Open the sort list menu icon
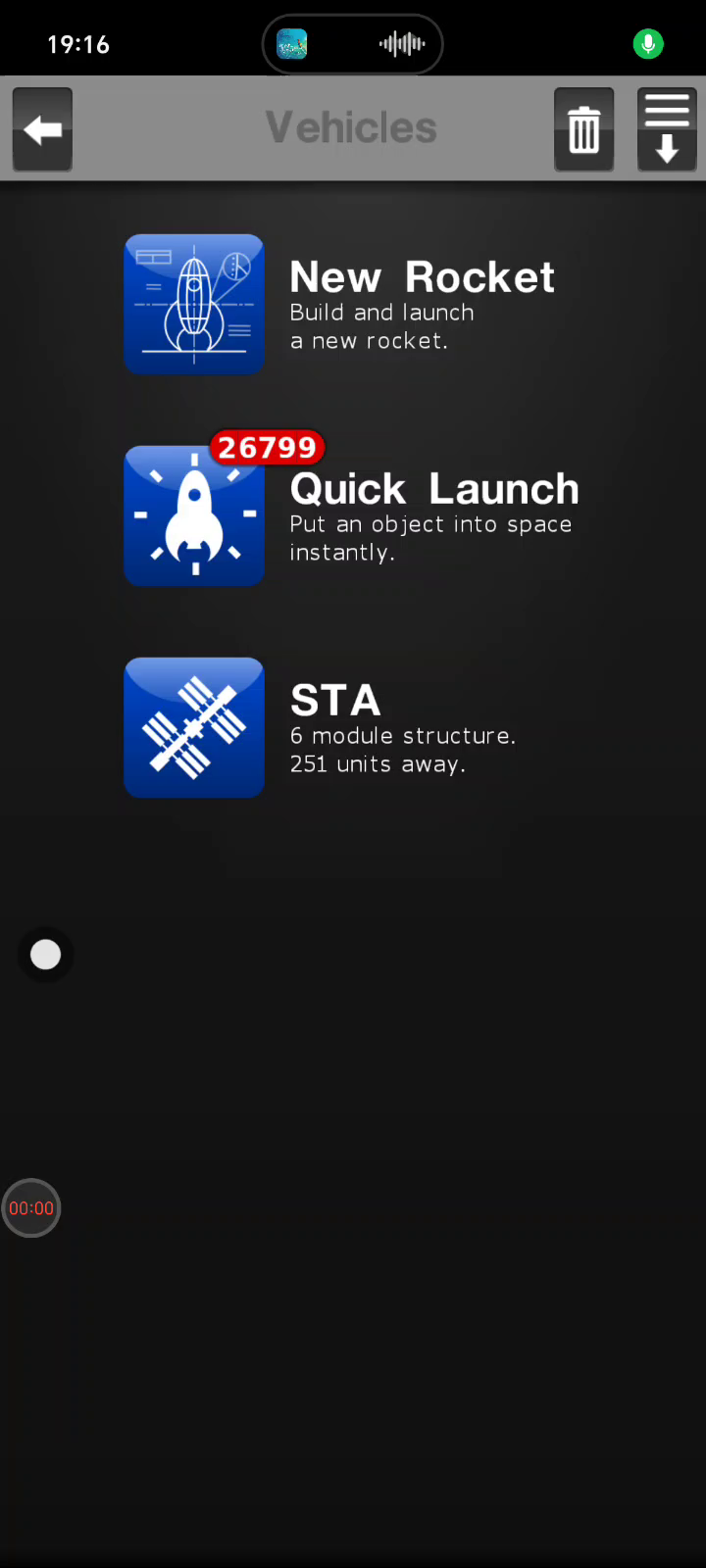 click(x=668, y=129)
